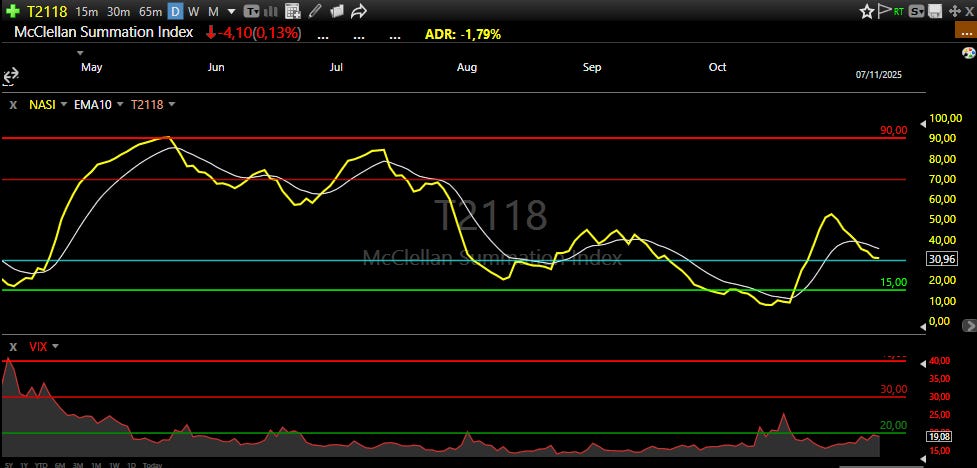Open the more-timeframes dropdown arrow

coord(232,11)
